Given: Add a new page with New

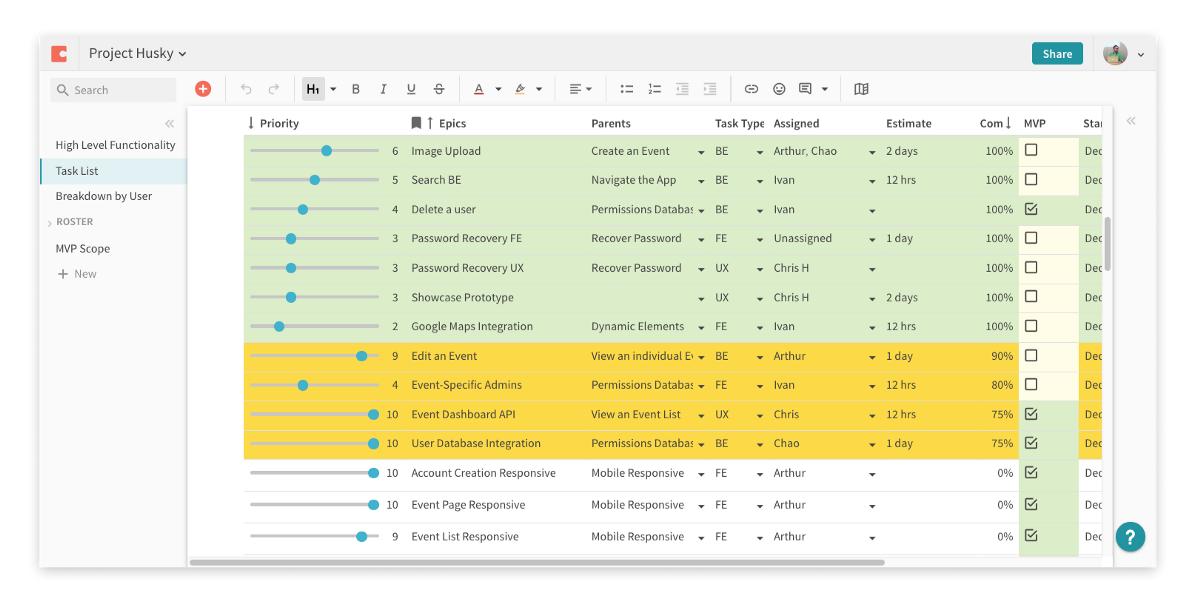Looking at the screenshot, I should click(77, 274).
